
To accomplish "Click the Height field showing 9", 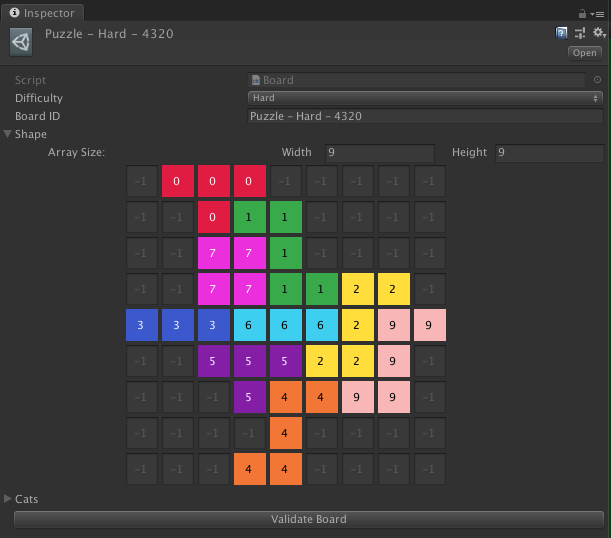I will pyautogui.click(x=549, y=153).
